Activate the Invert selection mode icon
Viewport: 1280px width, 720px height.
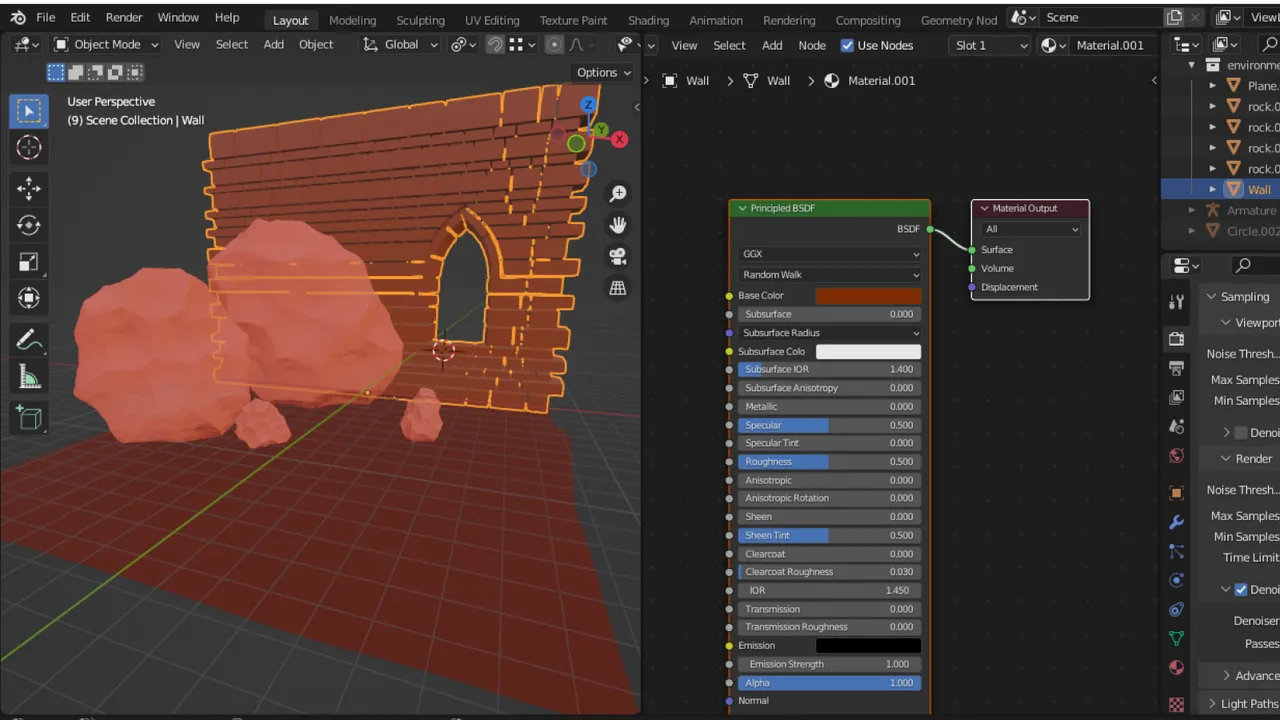[135, 72]
